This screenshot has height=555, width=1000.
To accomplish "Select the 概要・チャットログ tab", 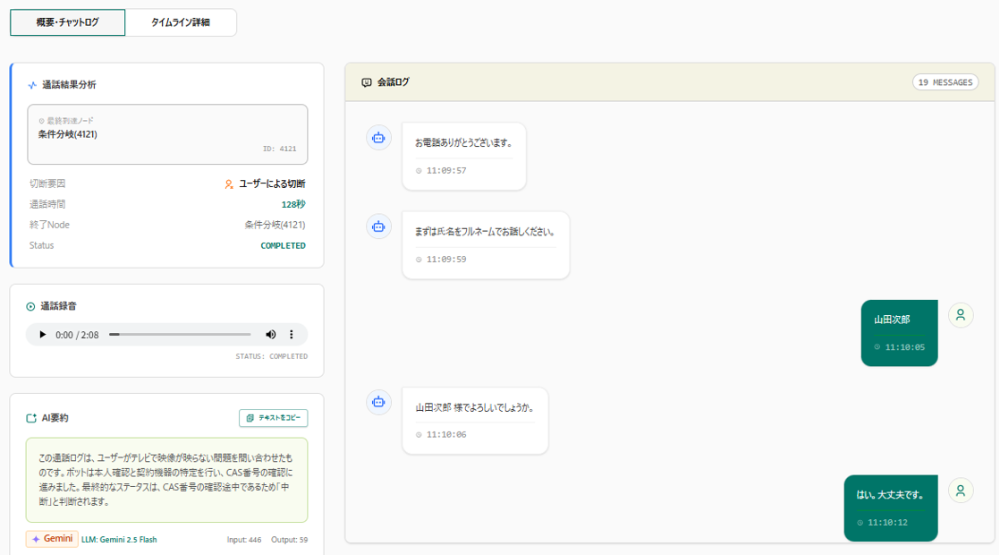I will [68, 22].
